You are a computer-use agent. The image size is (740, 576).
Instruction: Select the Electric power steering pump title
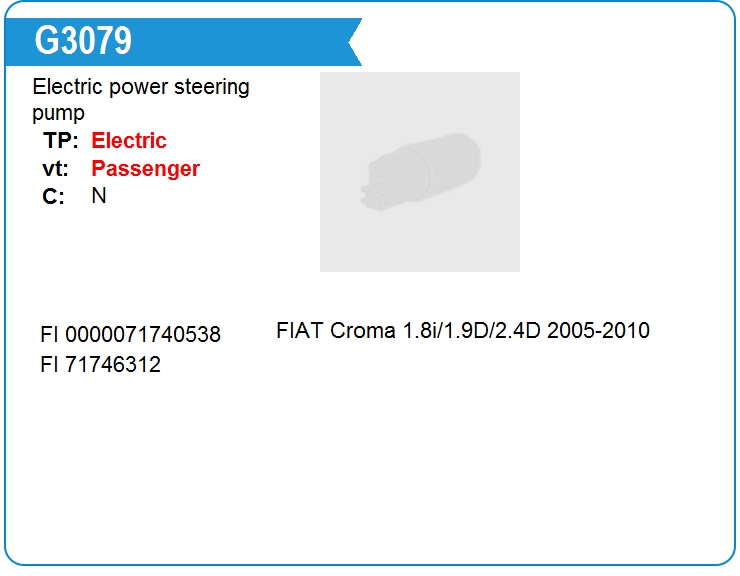pos(141,99)
